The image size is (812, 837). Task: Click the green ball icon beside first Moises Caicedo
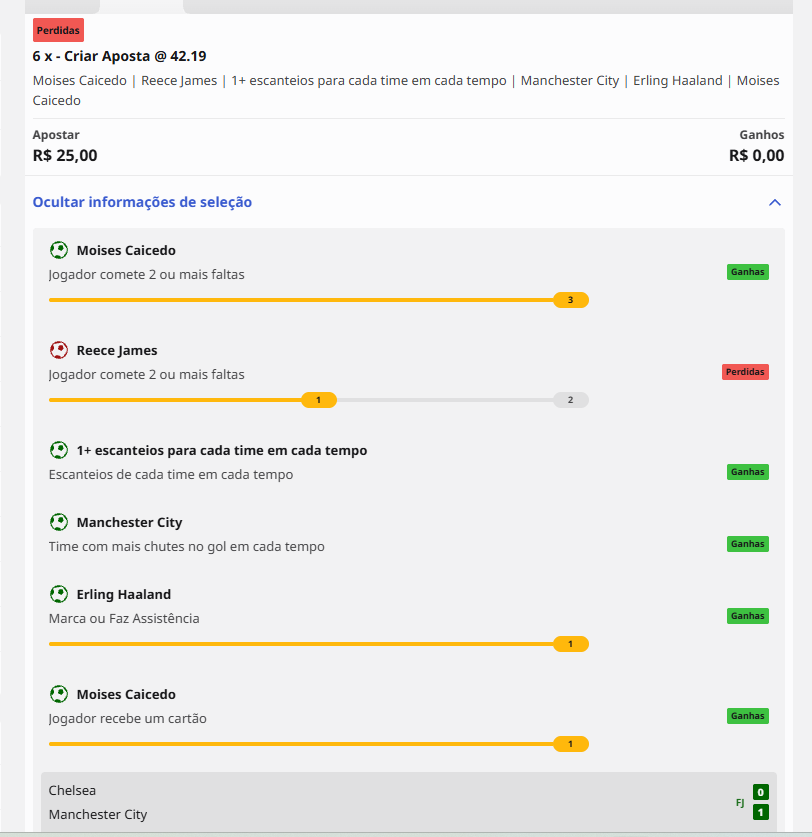tap(59, 250)
